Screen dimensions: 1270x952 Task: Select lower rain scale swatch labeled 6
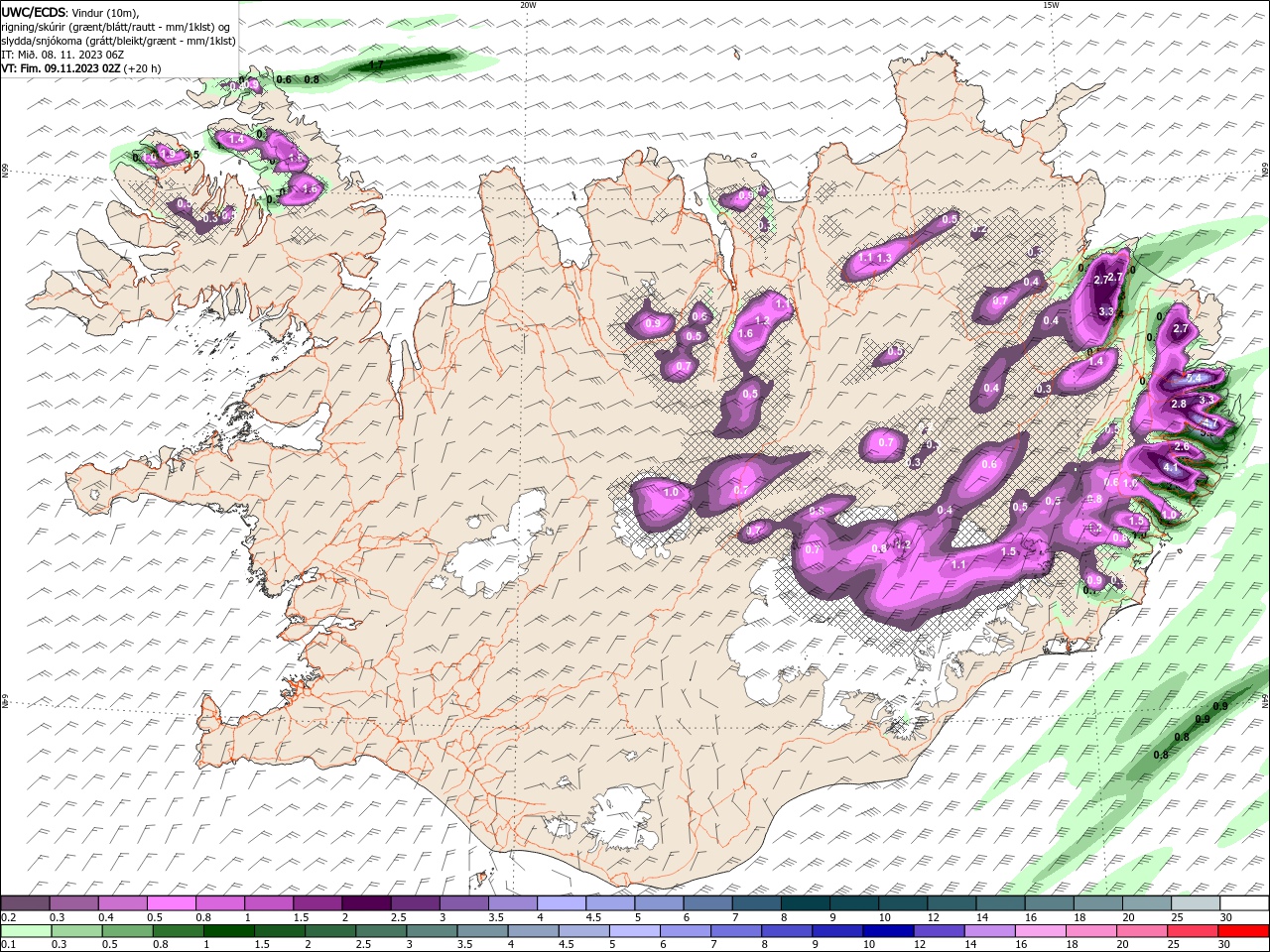686,931
